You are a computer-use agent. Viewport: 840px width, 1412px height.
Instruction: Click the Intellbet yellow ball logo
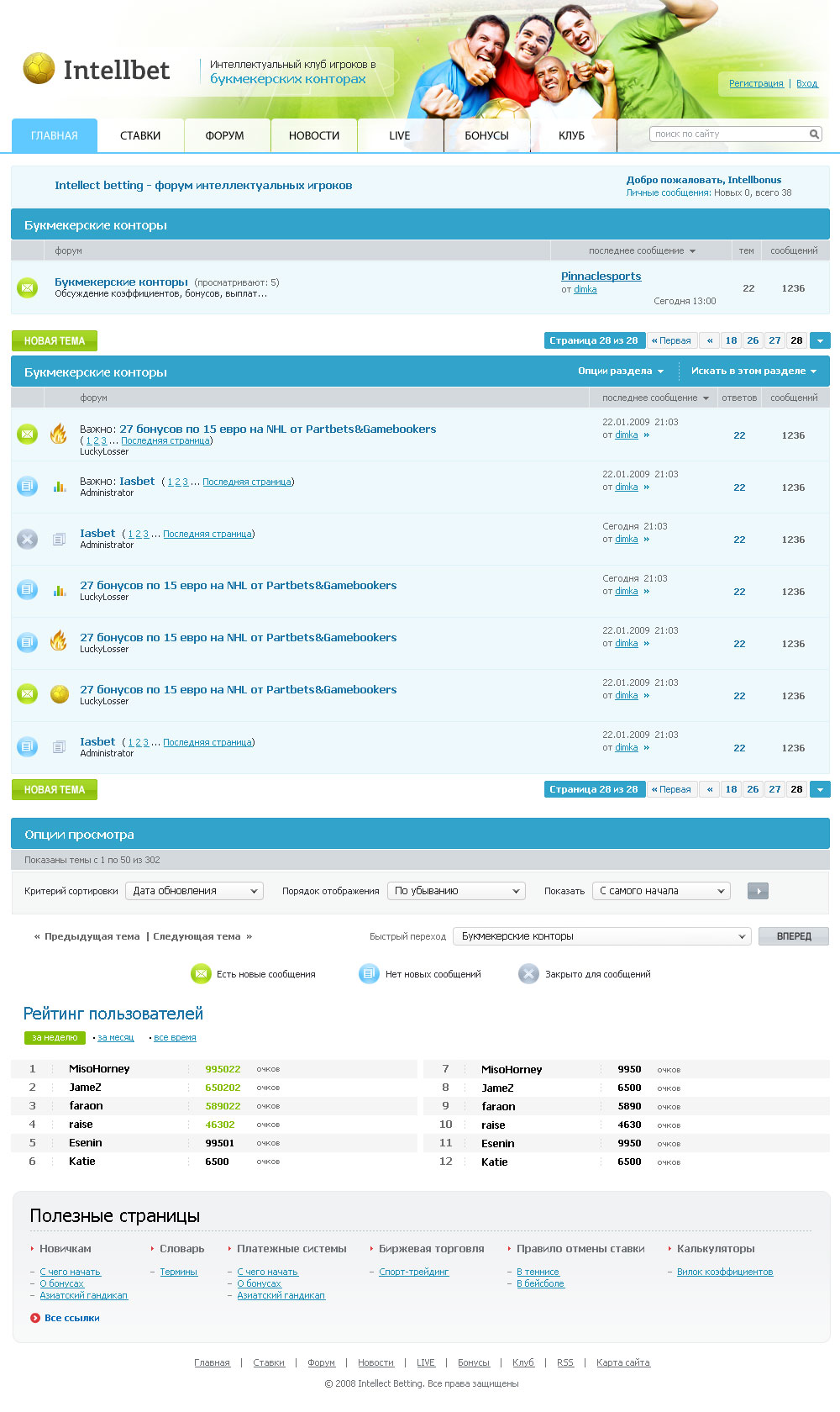(39, 69)
